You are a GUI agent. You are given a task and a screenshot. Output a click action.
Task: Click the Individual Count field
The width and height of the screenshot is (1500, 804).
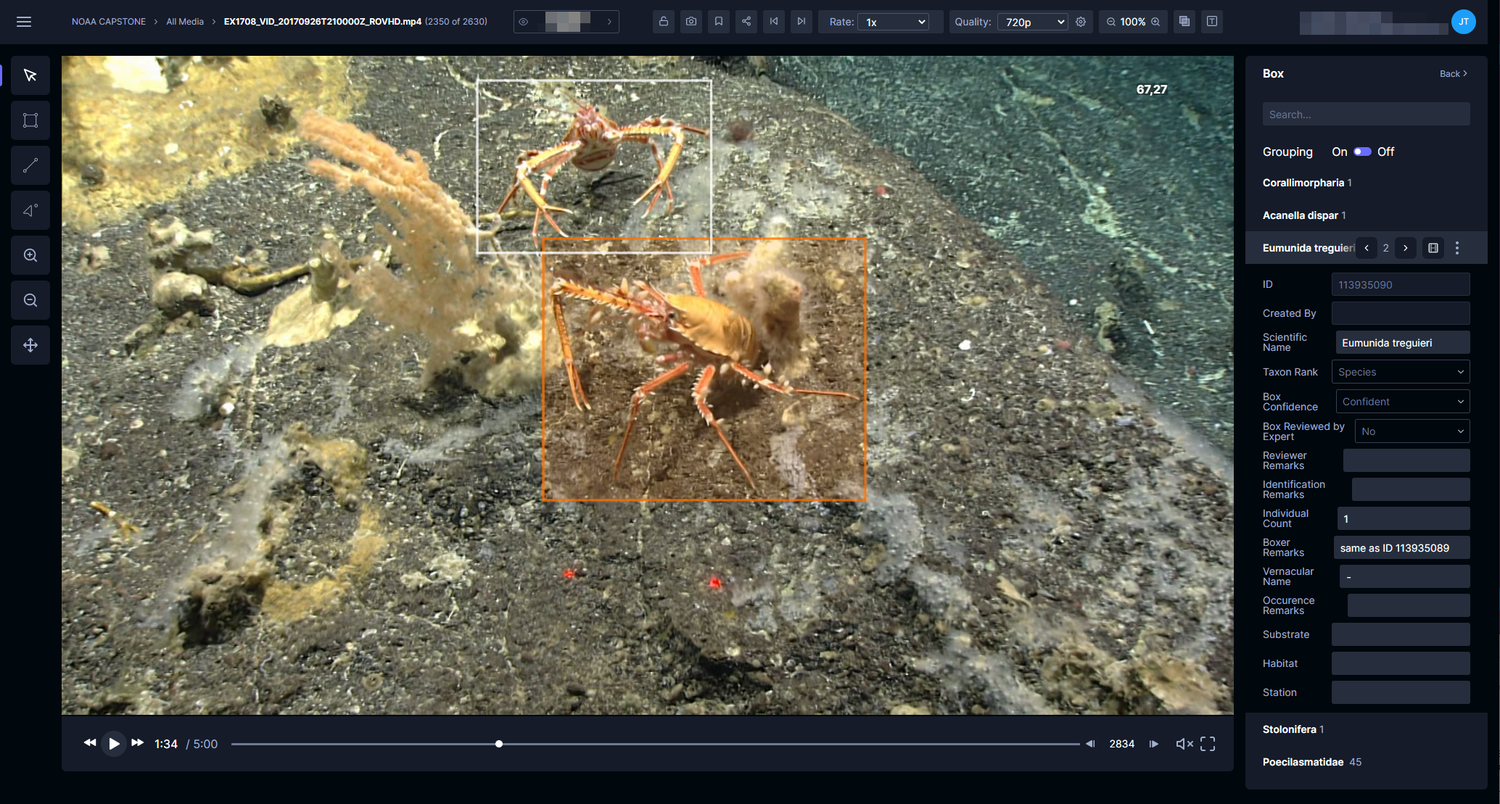coord(1403,519)
